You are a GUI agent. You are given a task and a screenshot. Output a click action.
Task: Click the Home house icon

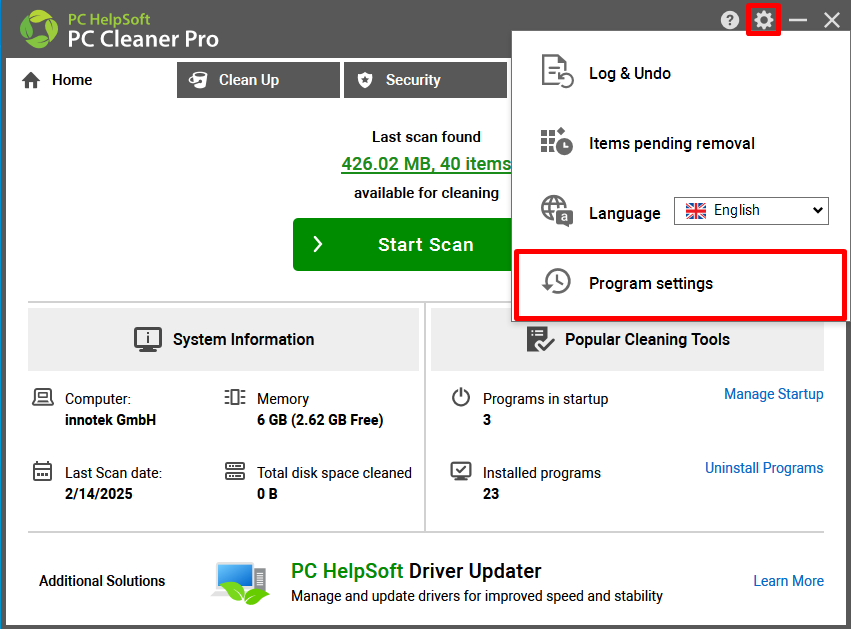[31, 80]
